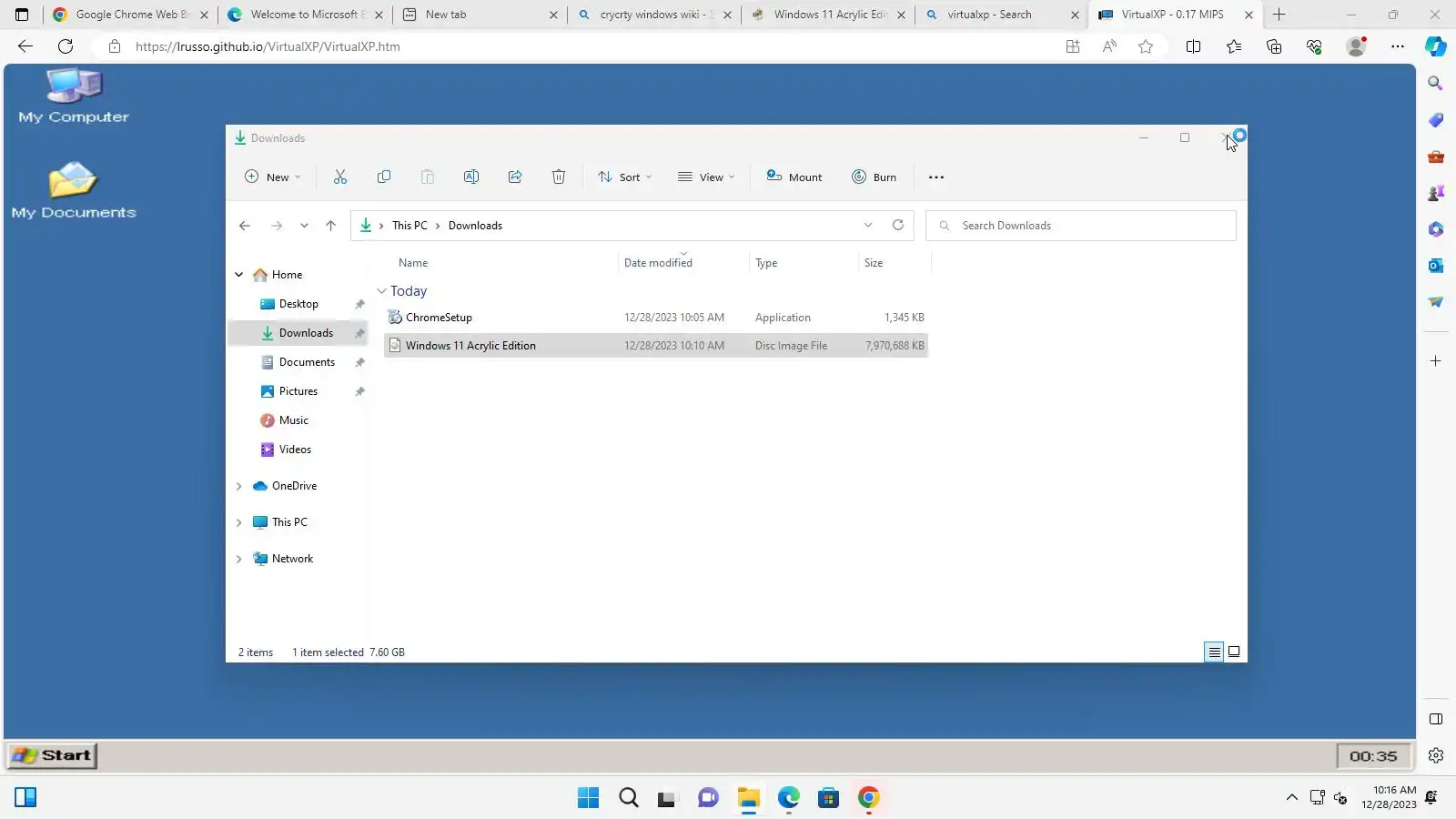Viewport: 1456px width, 819px height.
Task: Mount the selected disc image
Action: coord(794,177)
